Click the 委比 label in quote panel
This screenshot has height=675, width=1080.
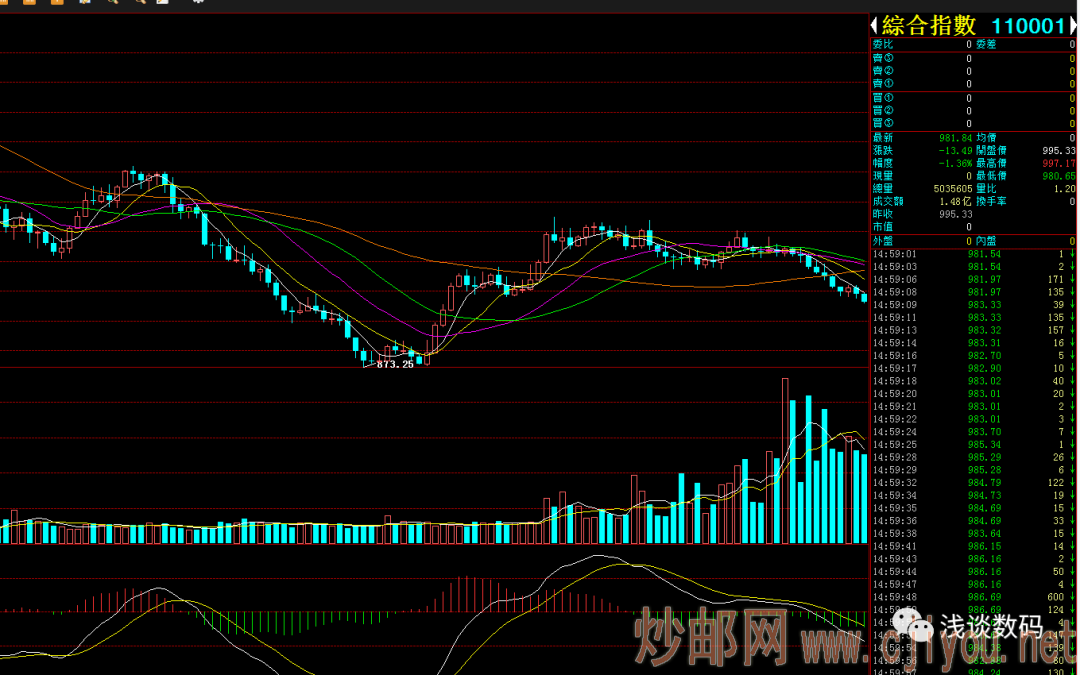pyautogui.click(x=883, y=44)
